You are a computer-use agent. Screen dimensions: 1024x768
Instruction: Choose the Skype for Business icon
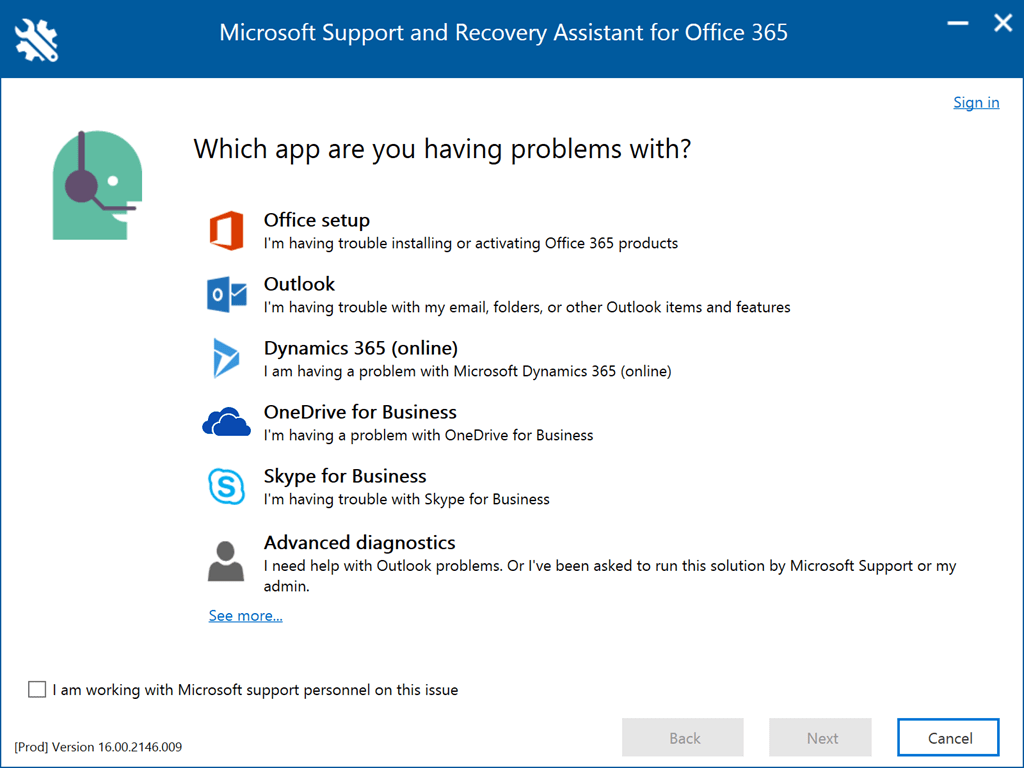[227, 486]
